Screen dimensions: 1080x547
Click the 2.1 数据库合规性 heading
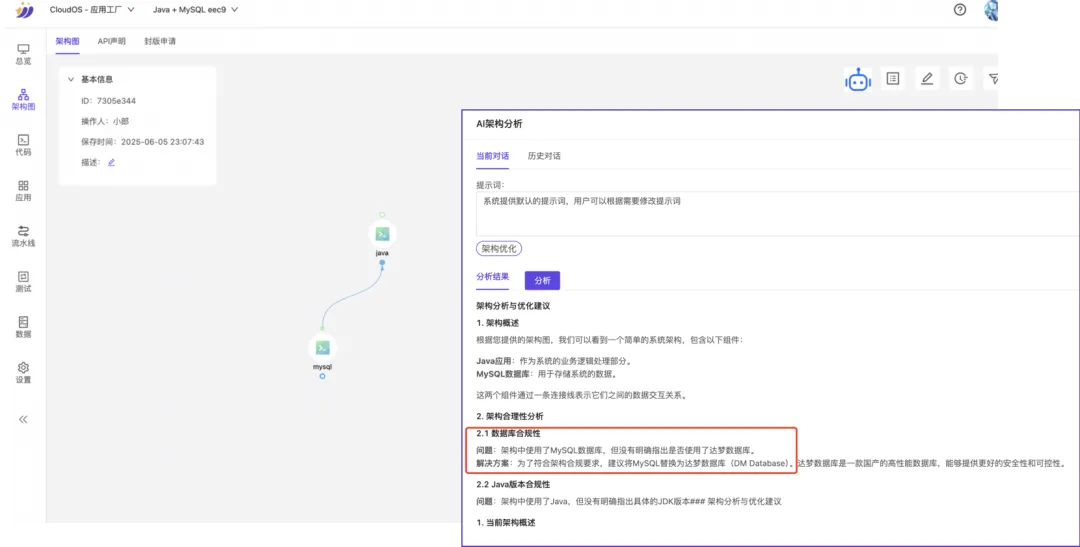click(x=508, y=433)
